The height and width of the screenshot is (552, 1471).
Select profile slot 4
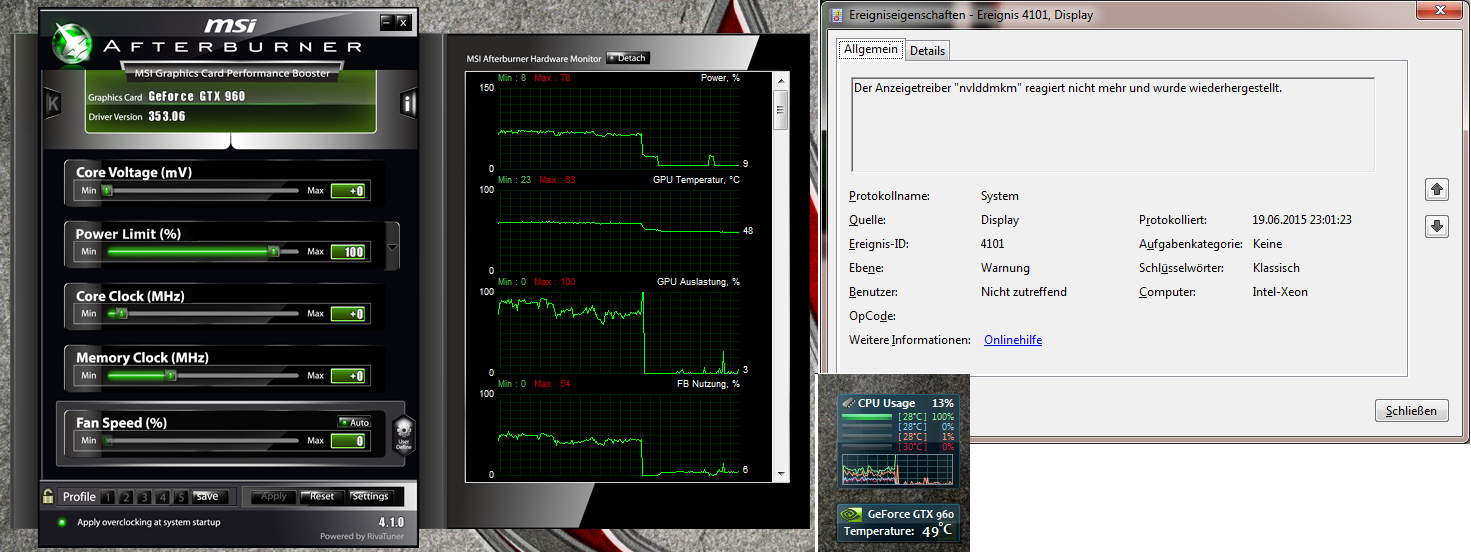click(x=163, y=497)
